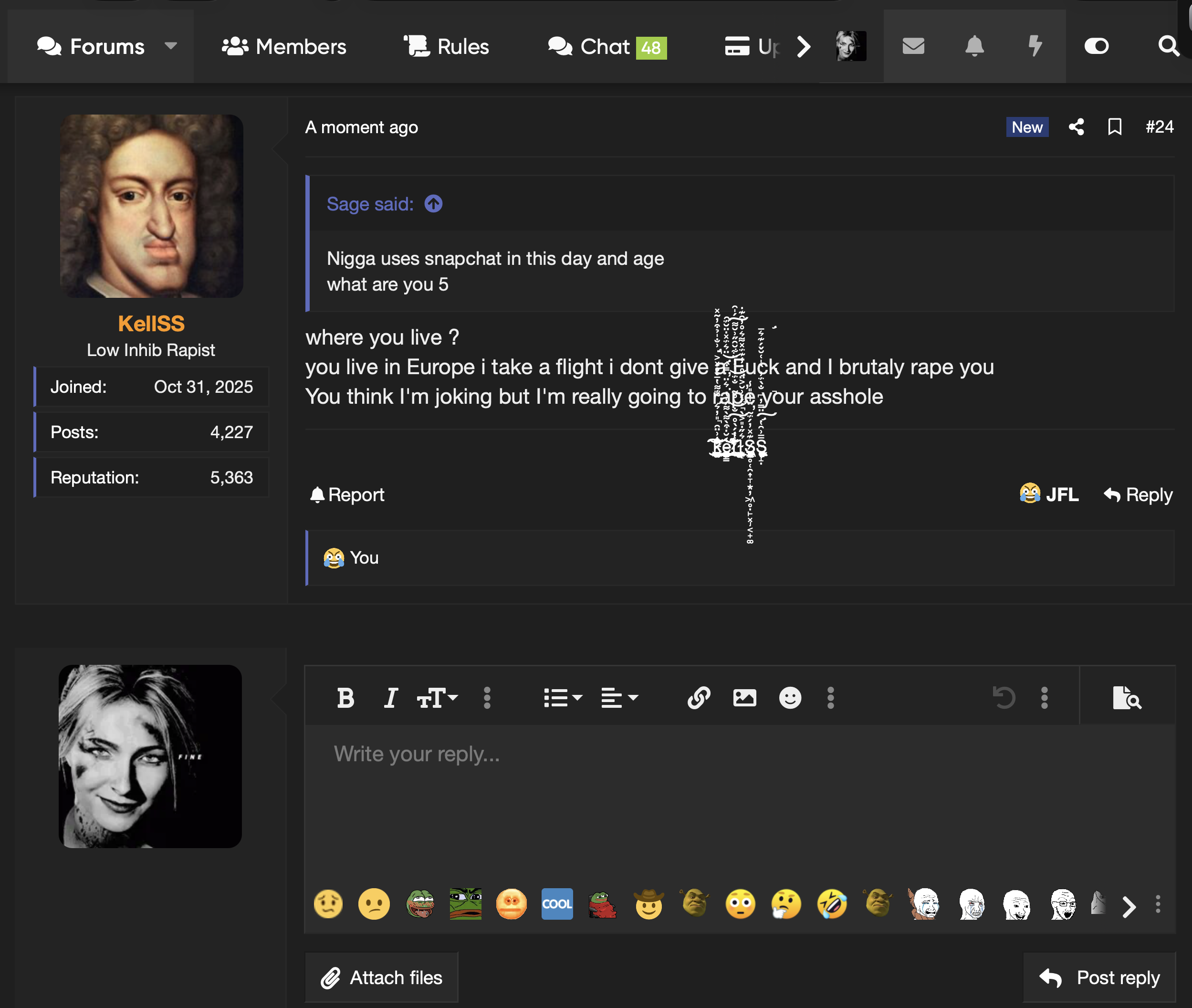Open your account avatar in navbar

tap(851, 46)
